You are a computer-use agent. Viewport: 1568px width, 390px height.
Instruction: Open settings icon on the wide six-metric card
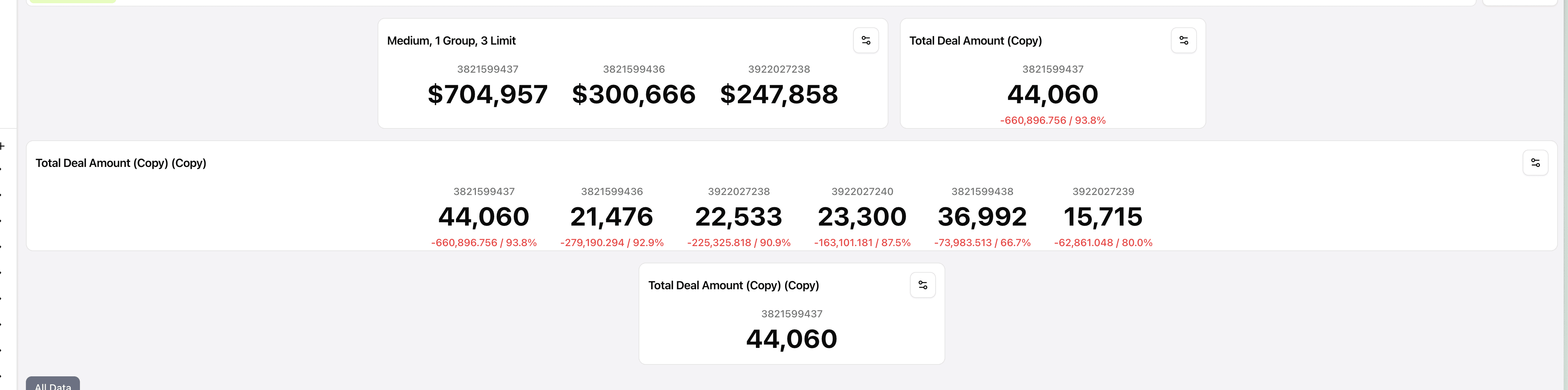1535,163
